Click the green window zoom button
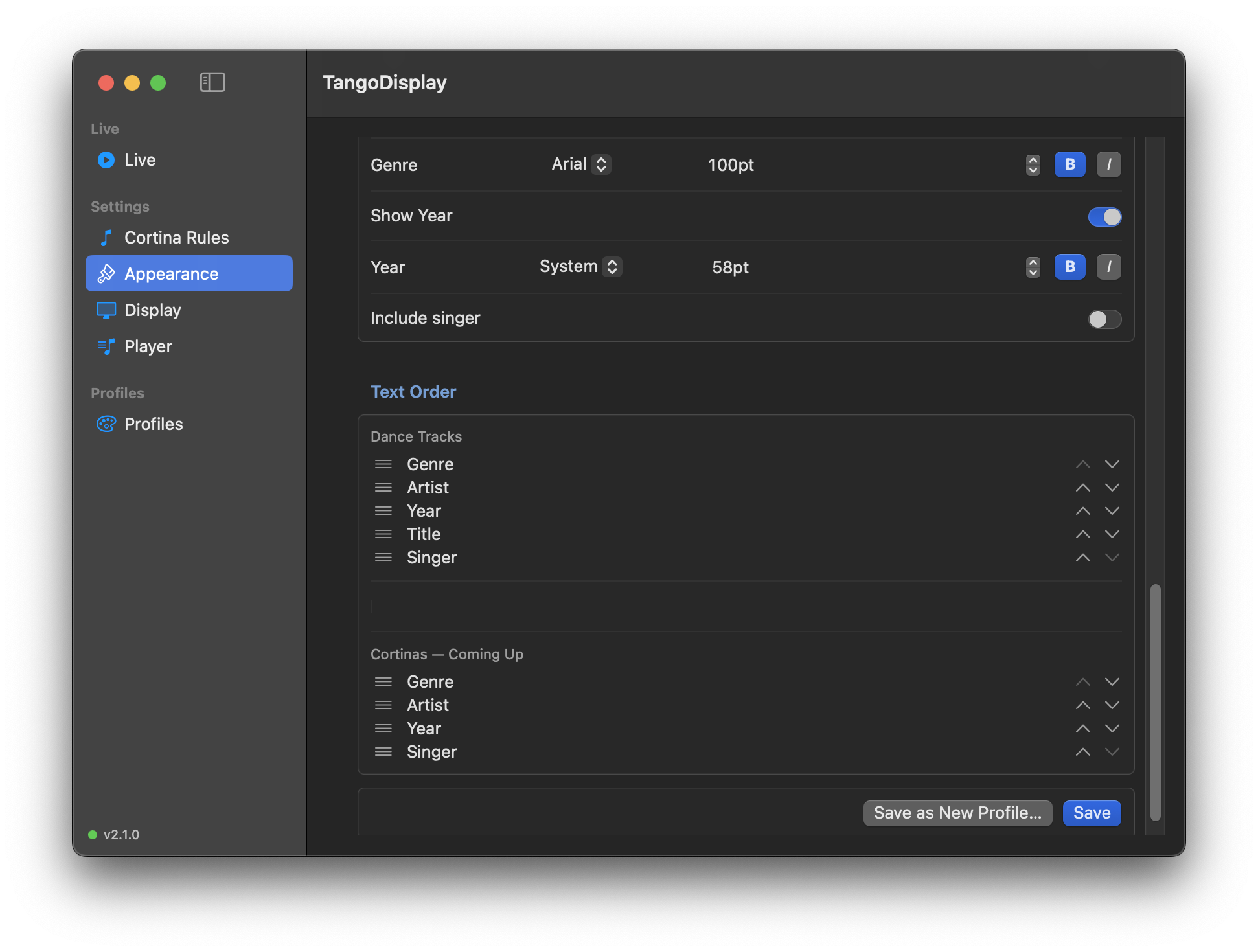This screenshot has width=1258, height=952. tap(158, 83)
